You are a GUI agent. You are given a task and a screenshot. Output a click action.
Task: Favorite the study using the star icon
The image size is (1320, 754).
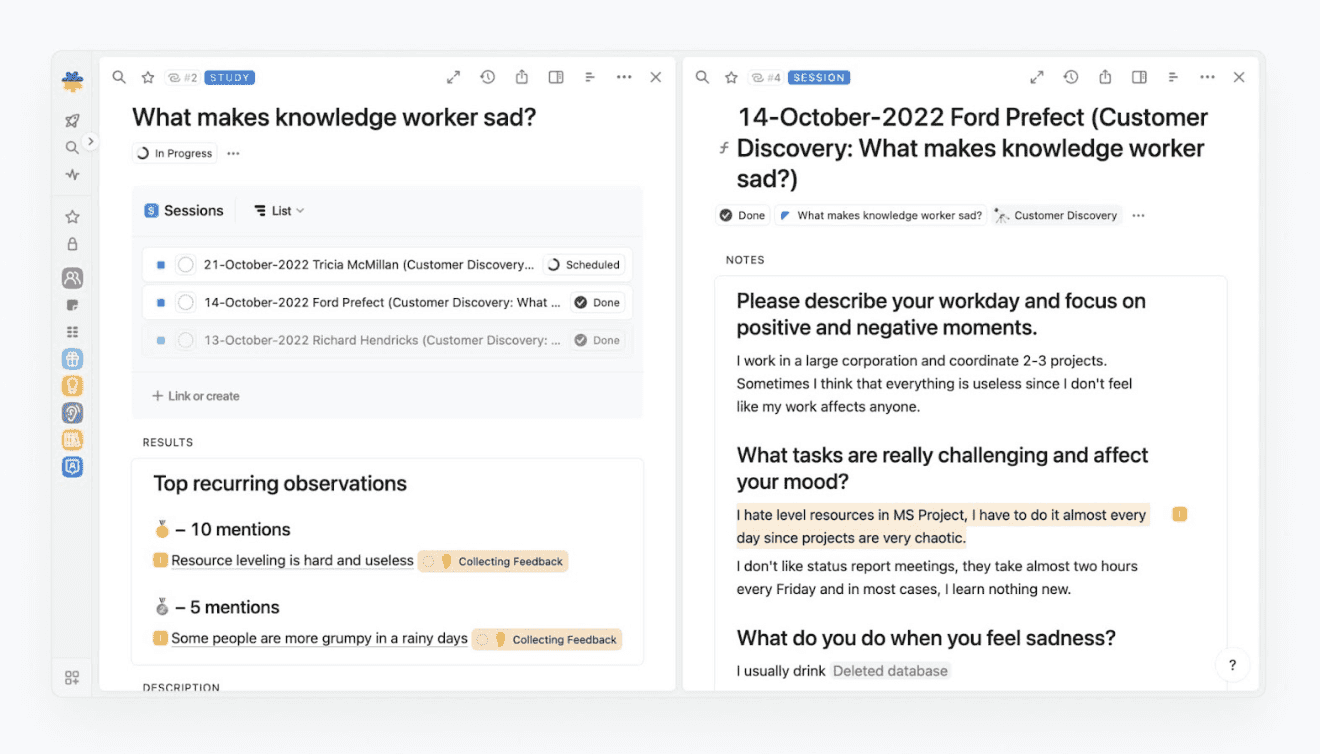tap(147, 77)
